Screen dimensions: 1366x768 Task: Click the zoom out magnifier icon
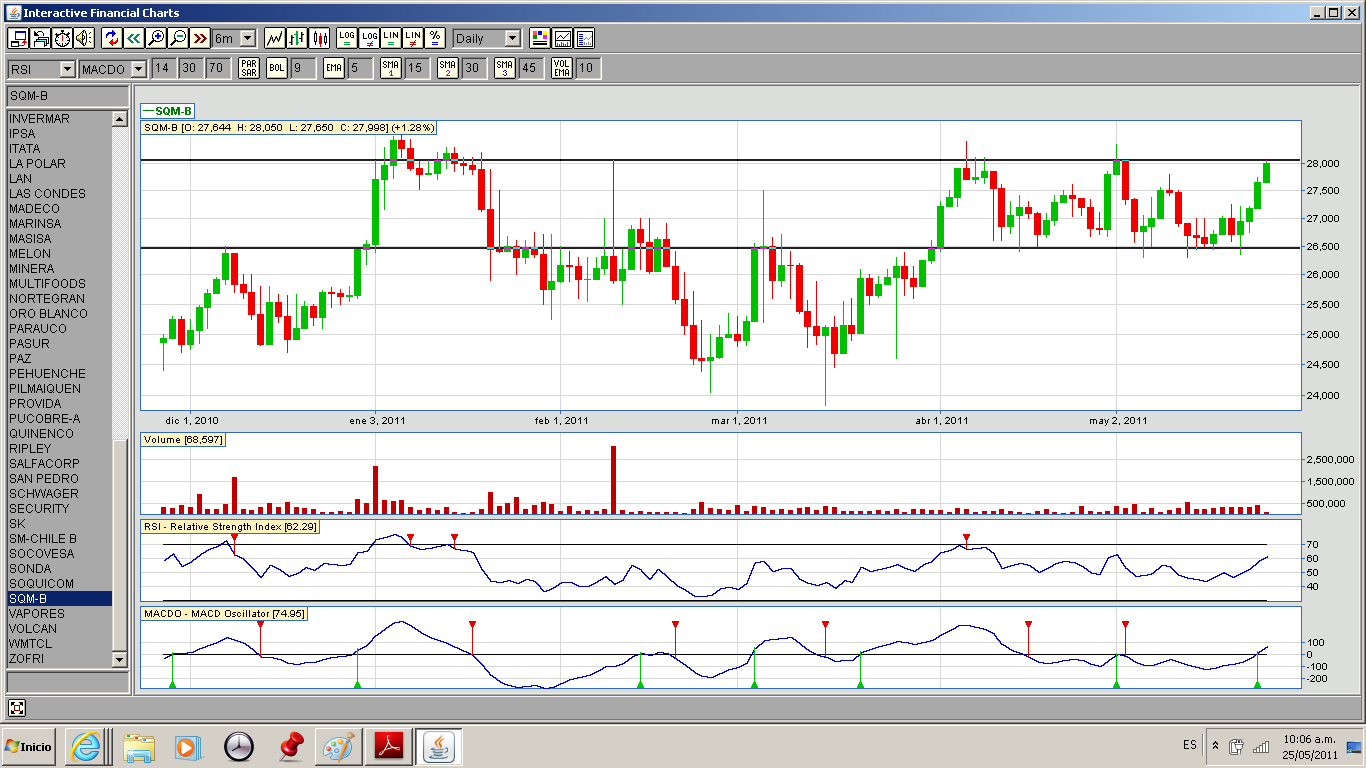click(x=178, y=38)
